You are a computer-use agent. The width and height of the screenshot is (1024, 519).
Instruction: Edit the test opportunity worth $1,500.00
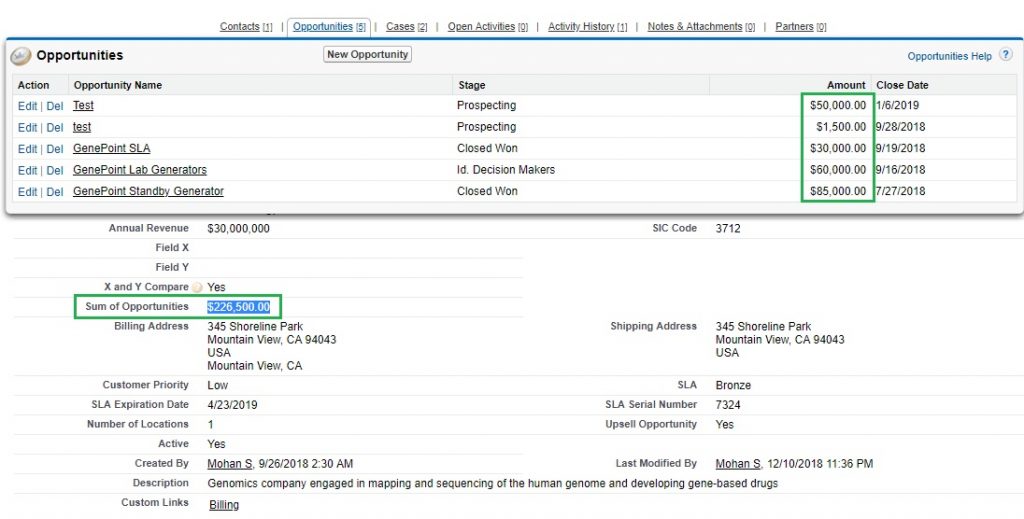pos(27,127)
